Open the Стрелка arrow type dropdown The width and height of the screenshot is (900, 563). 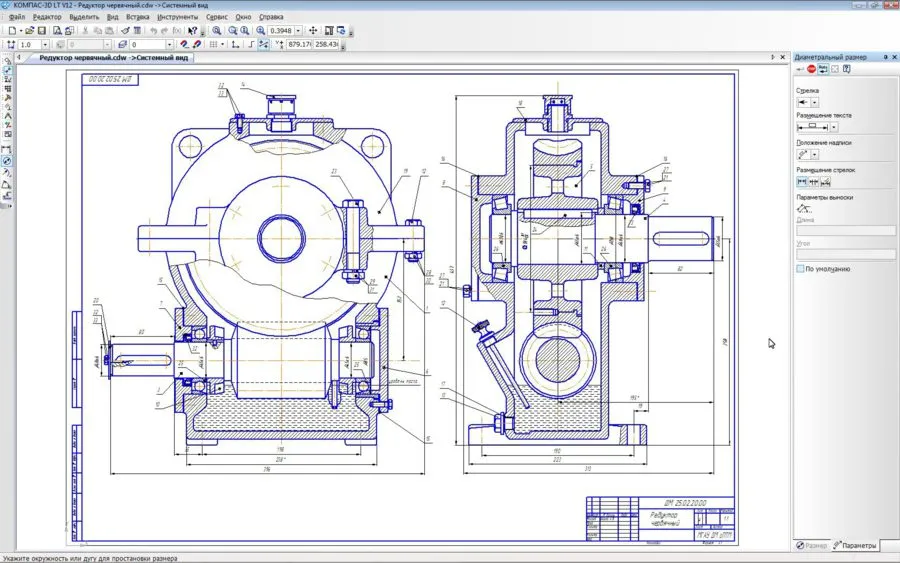coord(815,102)
